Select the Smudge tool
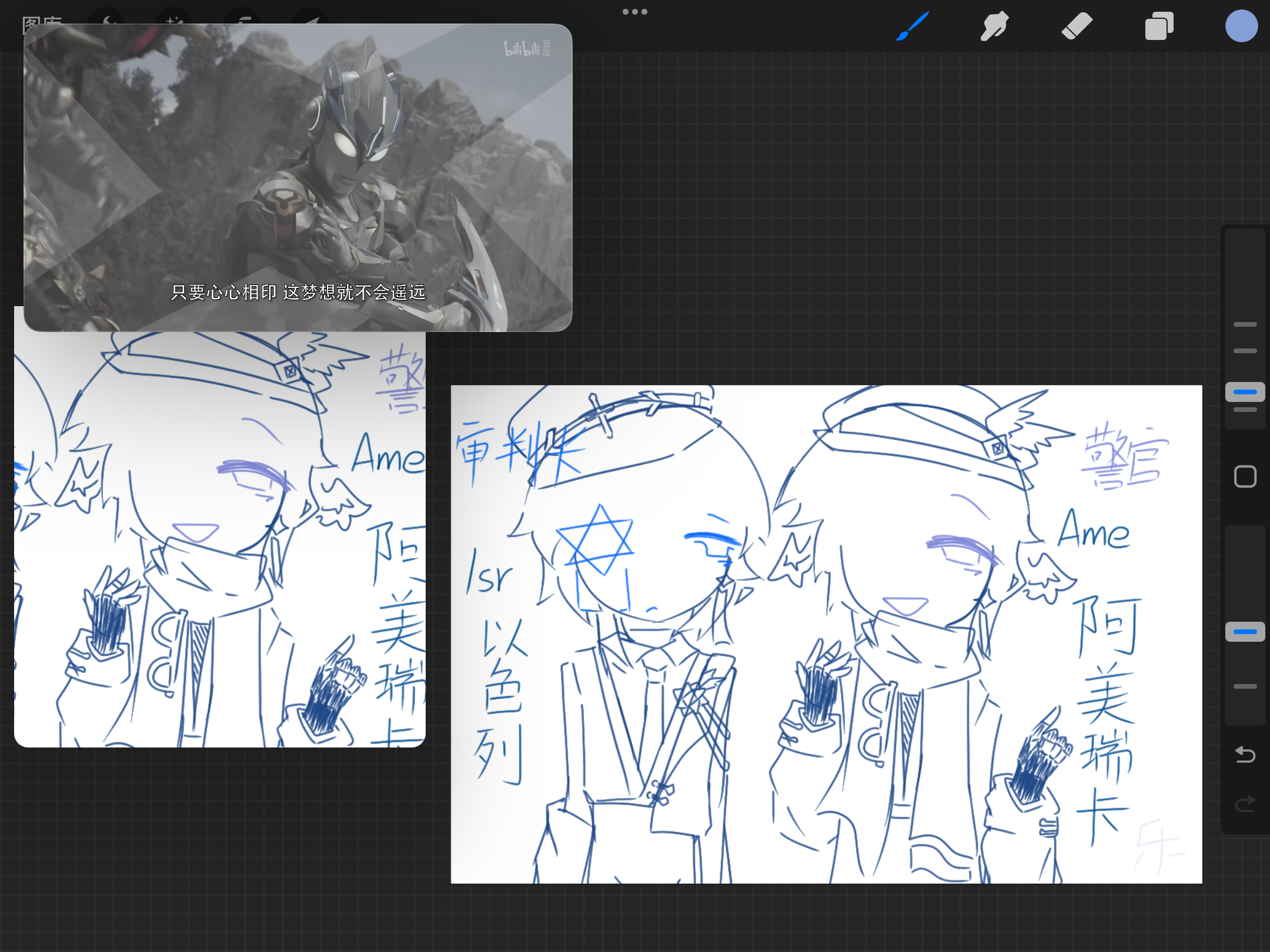The image size is (1270, 952). click(x=994, y=26)
